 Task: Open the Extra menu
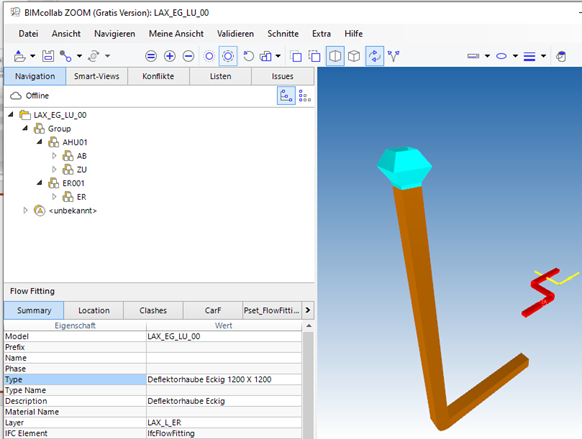(x=321, y=34)
